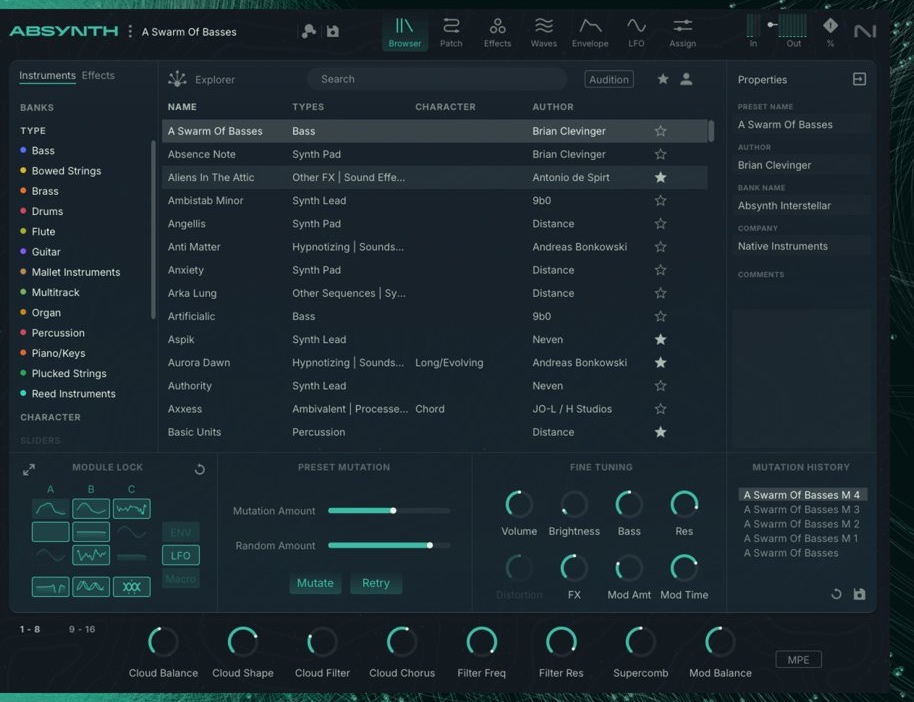Image resolution: width=914 pixels, height=702 pixels.
Task: Open the LFO view in top toolbar
Action: point(636,33)
